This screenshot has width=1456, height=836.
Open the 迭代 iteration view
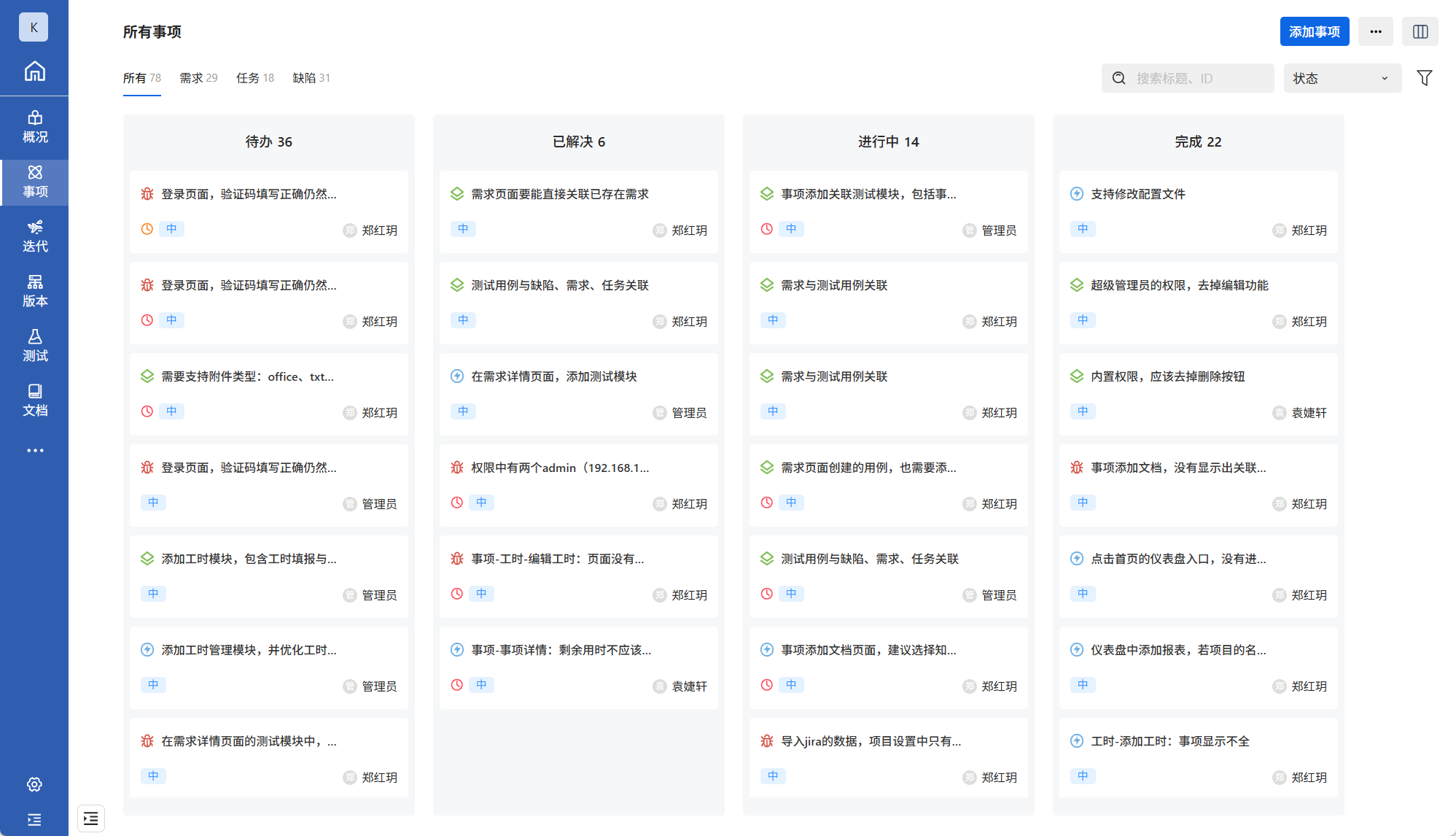[x=34, y=235]
